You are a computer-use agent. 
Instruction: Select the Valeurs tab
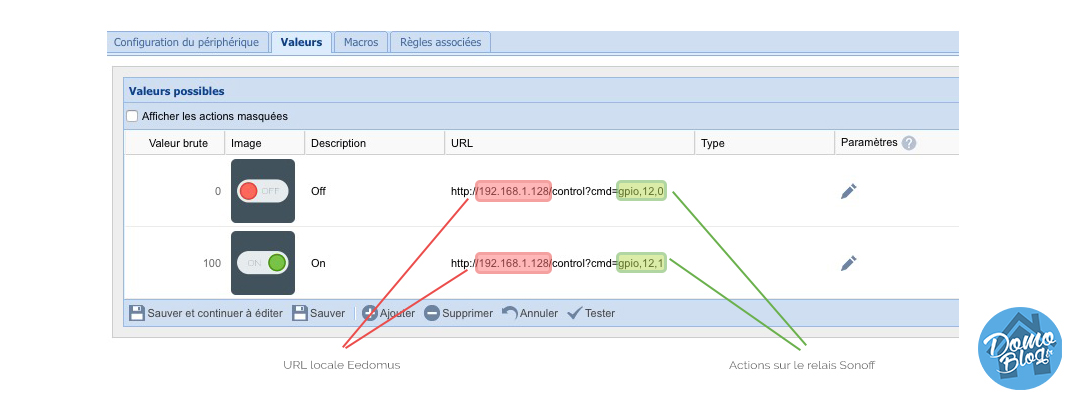[x=301, y=42]
